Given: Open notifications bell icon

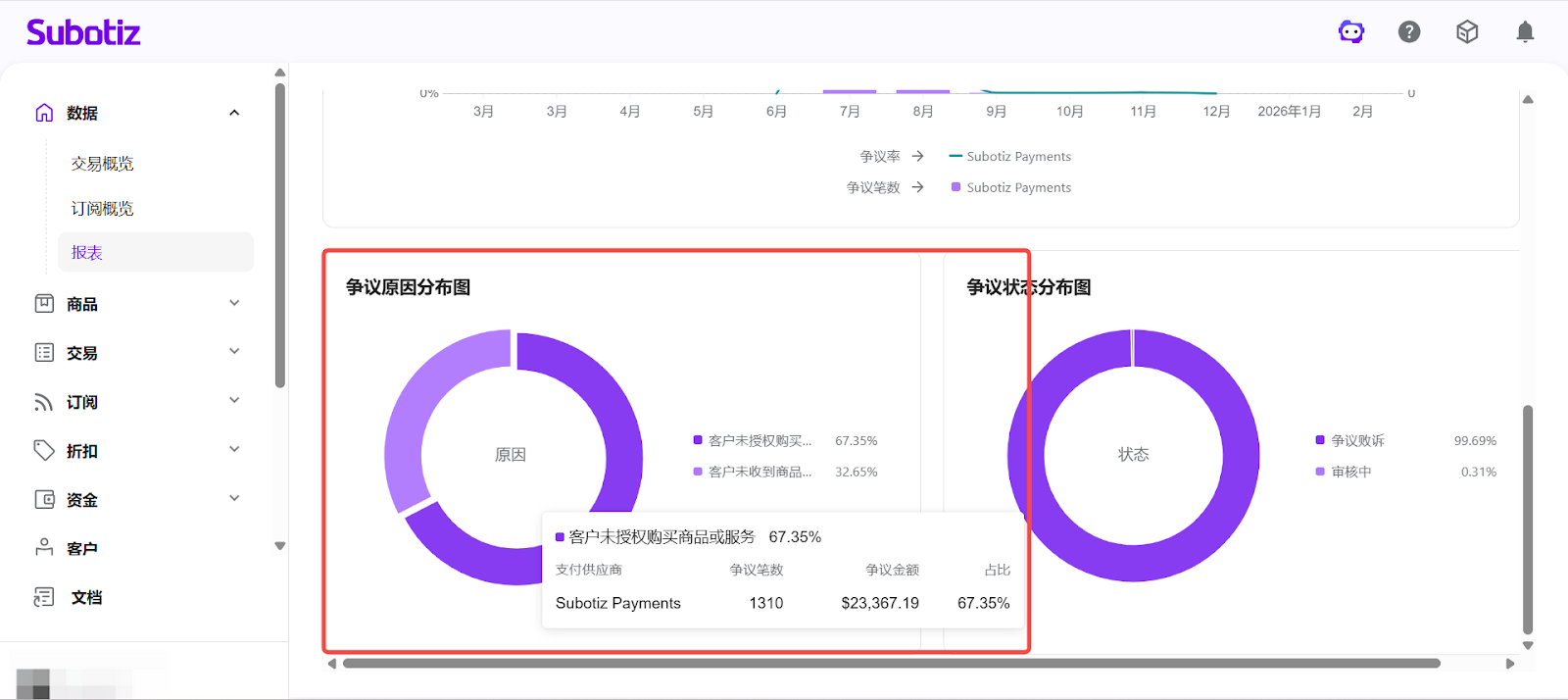Looking at the screenshot, I should click(1525, 32).
